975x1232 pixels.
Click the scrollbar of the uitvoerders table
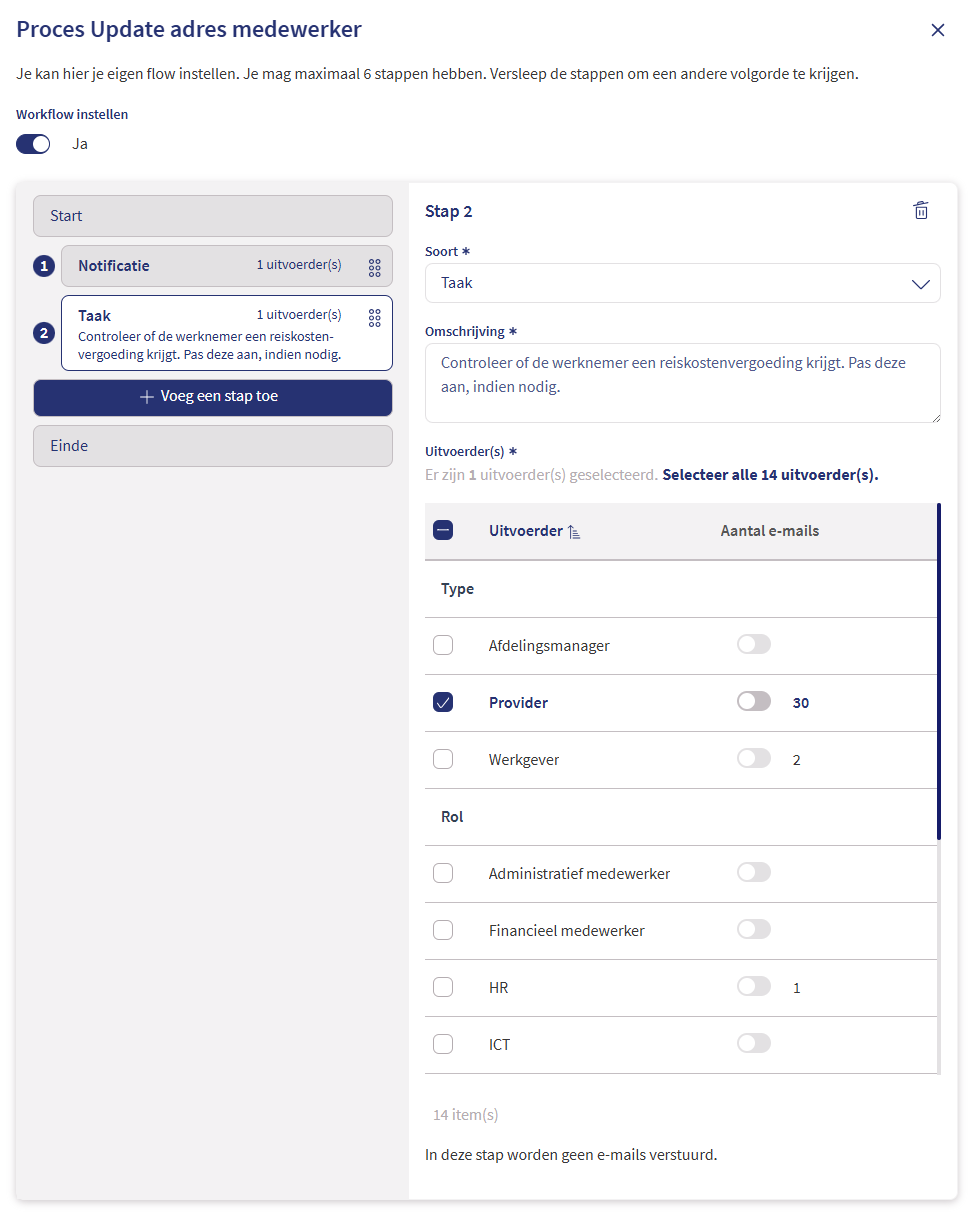pos(938,670)
